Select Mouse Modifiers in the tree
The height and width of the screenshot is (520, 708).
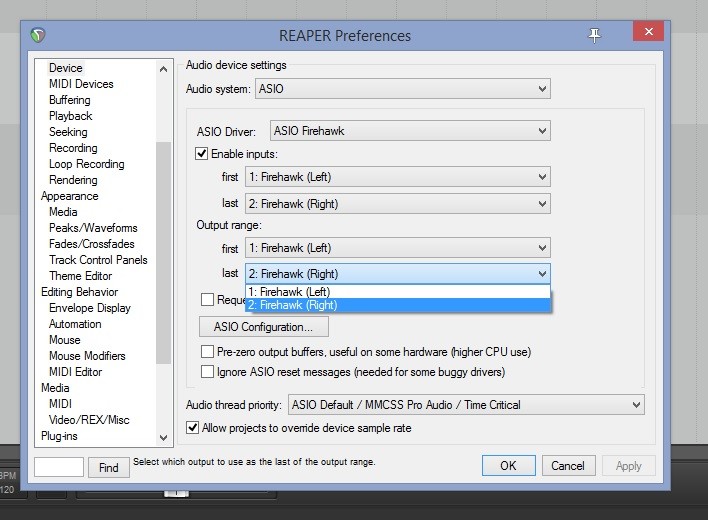tap(87, 356)
